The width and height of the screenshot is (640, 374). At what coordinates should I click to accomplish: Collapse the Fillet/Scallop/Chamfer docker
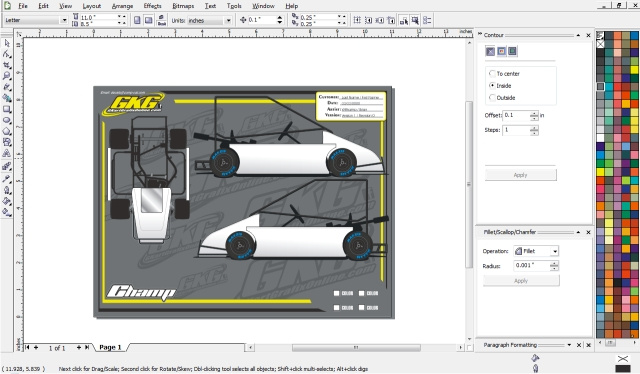point(578,232)
